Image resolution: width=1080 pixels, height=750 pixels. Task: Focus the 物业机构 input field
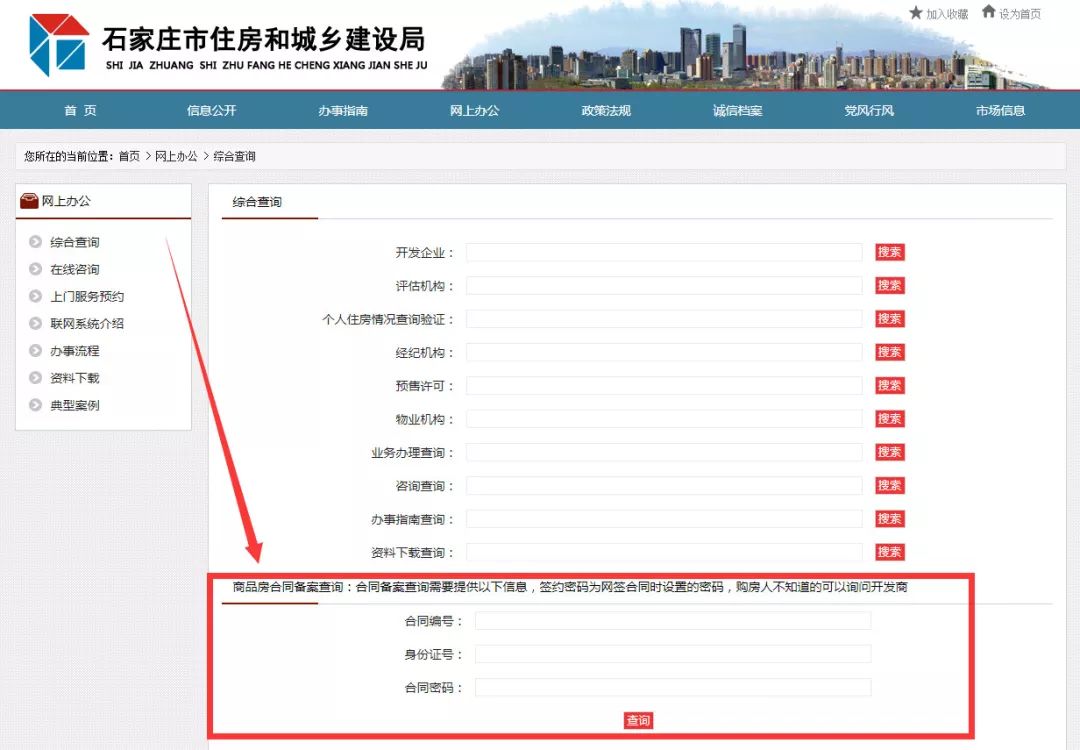pyautogui.click(x=664, y=419)
